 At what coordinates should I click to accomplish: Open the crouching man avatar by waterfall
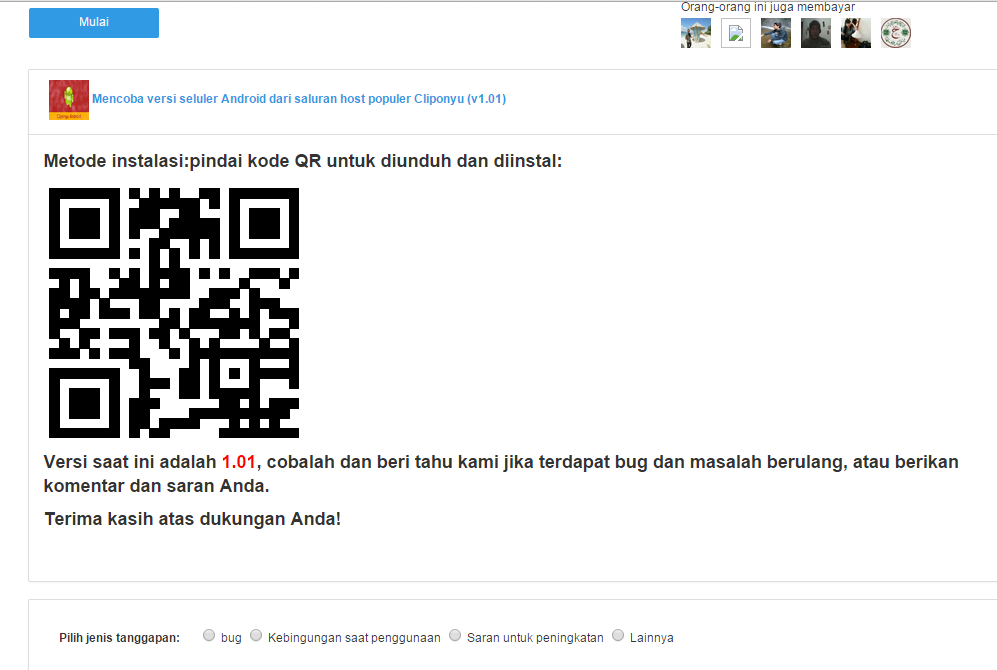776,32
